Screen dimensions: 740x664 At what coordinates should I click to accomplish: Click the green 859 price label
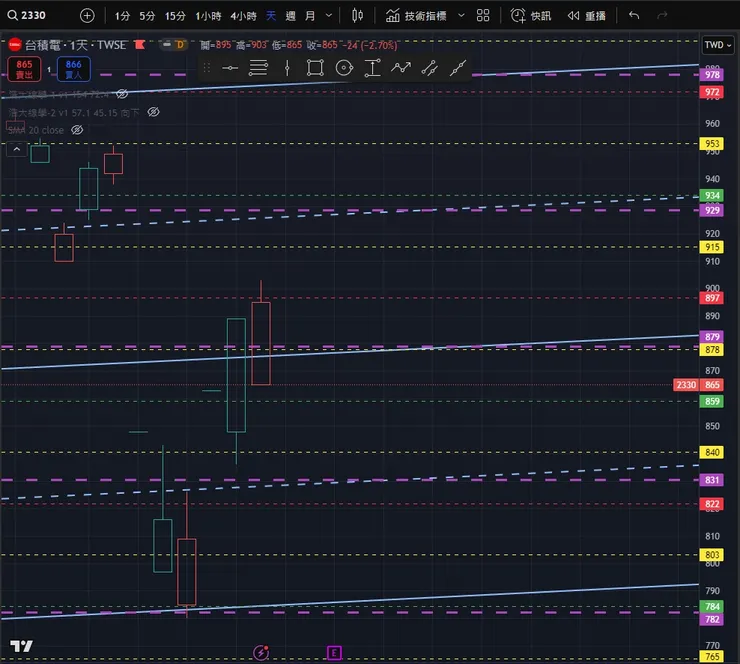coord(712,401)
